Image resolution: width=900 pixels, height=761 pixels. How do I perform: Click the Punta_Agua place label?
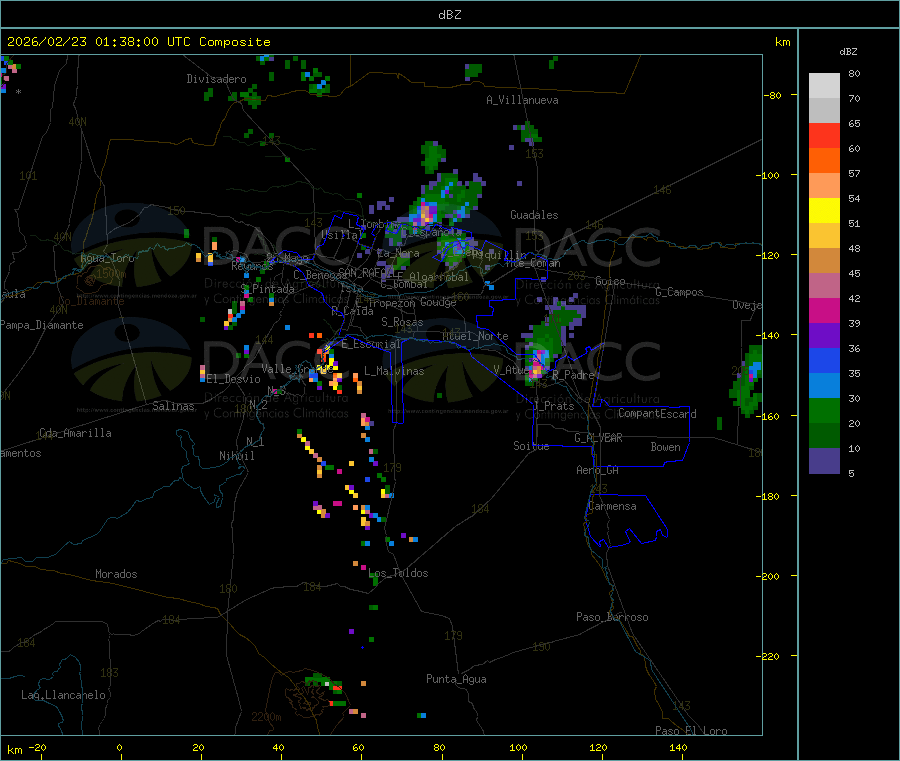coord(456,679)
